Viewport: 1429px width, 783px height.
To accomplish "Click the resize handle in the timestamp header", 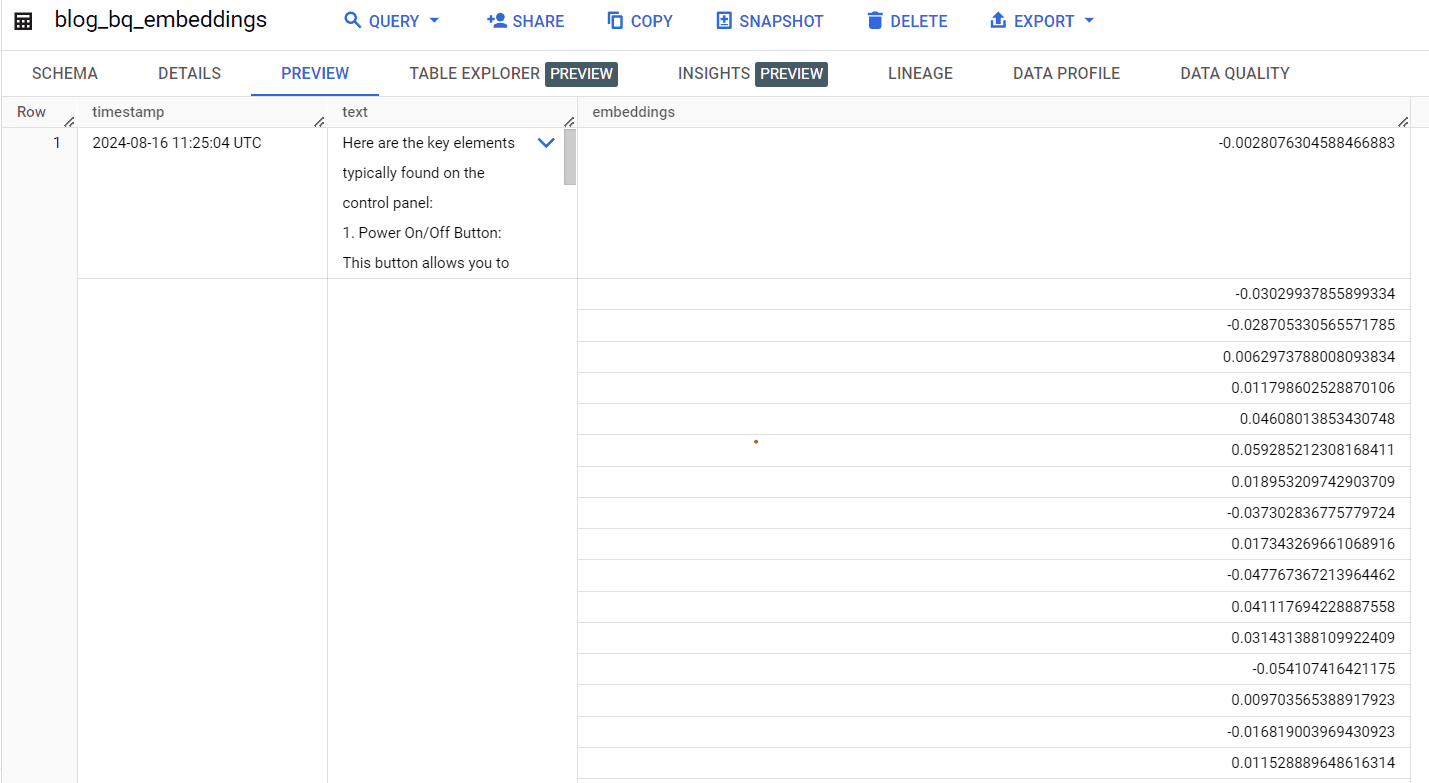I will click(x=319, y=120).
